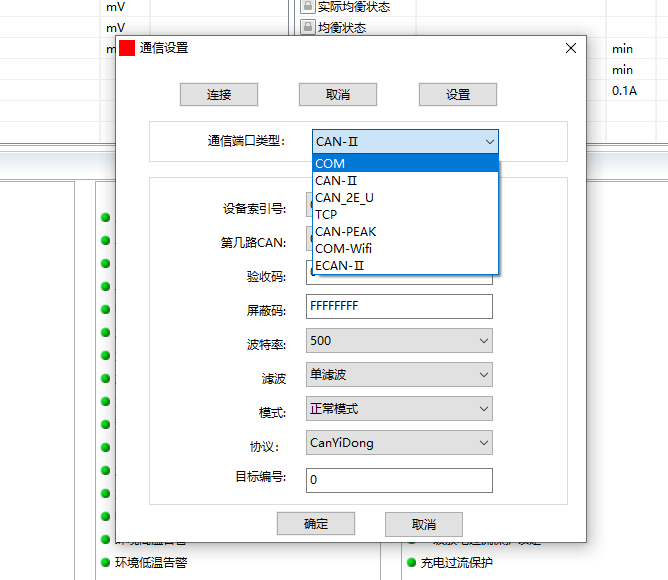Select CAN_2E_U from the list
Screen dimensions: 668x580
pyautogui.click(x=404, y=198)
